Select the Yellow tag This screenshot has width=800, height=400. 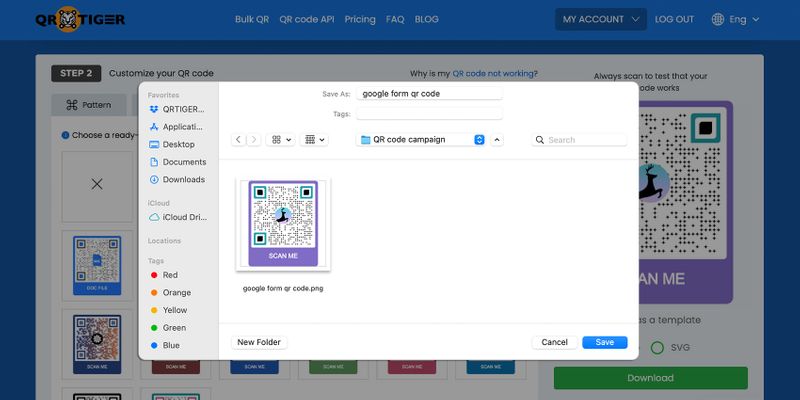pos(169,310)
